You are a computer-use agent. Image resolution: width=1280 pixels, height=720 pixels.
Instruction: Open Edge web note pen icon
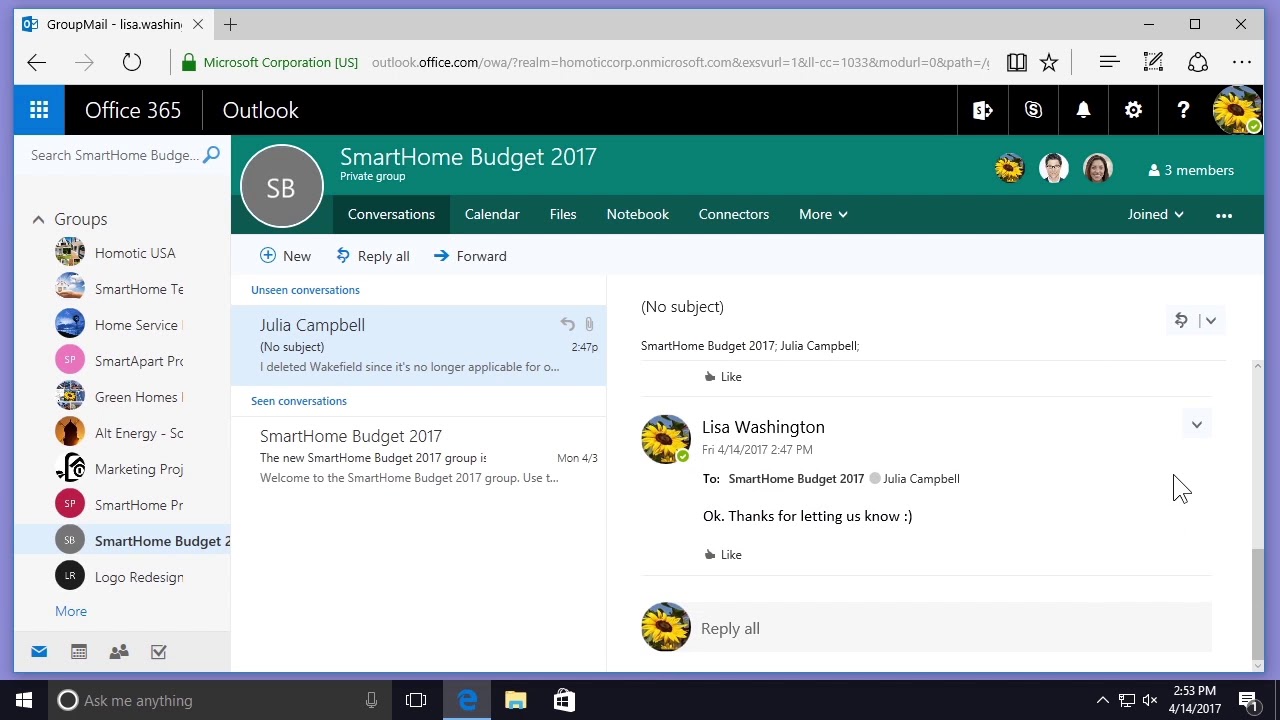(x=1153, y=62)
